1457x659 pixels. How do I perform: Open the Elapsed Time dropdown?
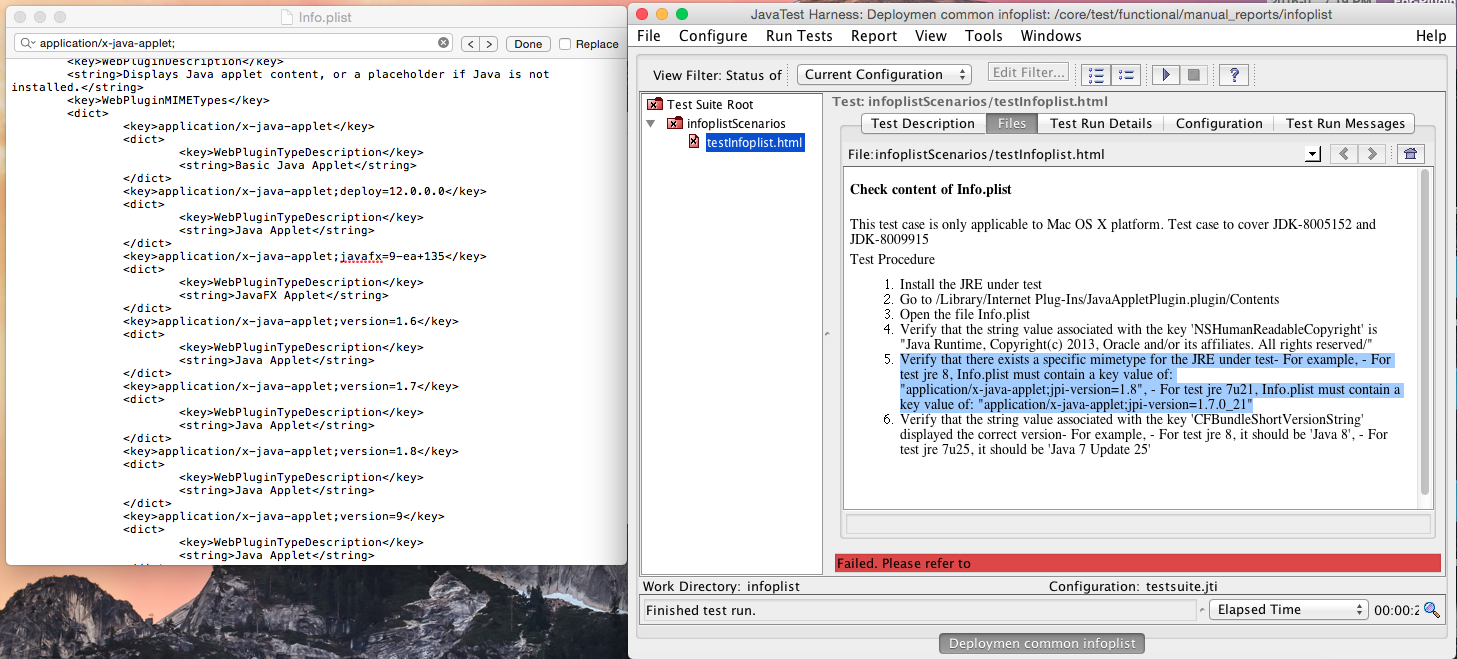point(1288,610)
